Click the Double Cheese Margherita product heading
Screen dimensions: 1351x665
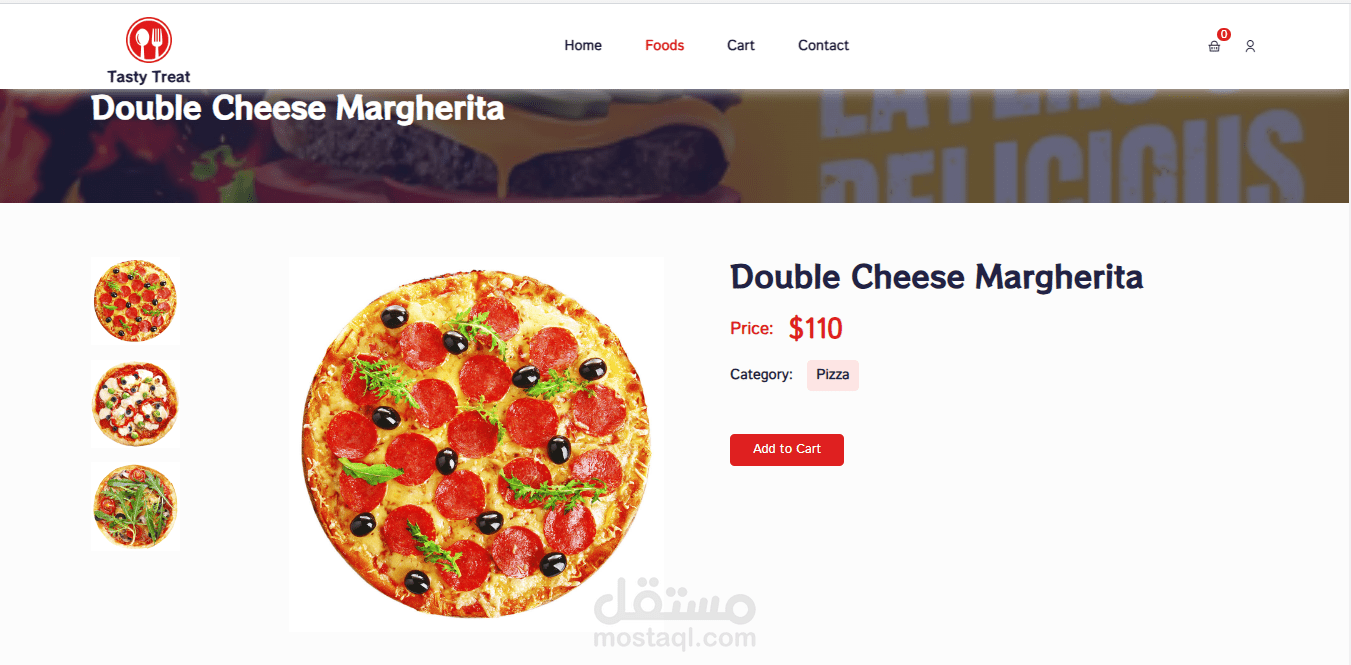936,277
